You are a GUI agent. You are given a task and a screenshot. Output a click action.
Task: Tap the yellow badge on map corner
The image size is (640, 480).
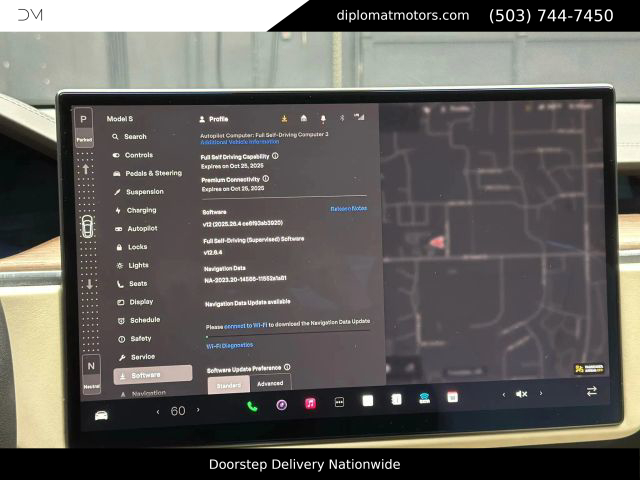click(x=589, y=369)
